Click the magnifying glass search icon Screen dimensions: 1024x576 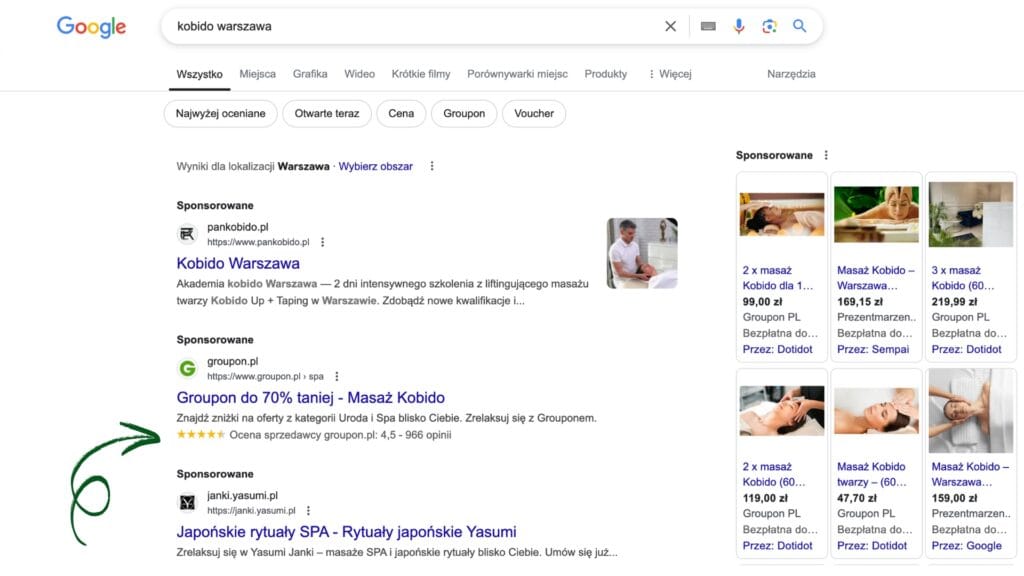pos(799,27)
